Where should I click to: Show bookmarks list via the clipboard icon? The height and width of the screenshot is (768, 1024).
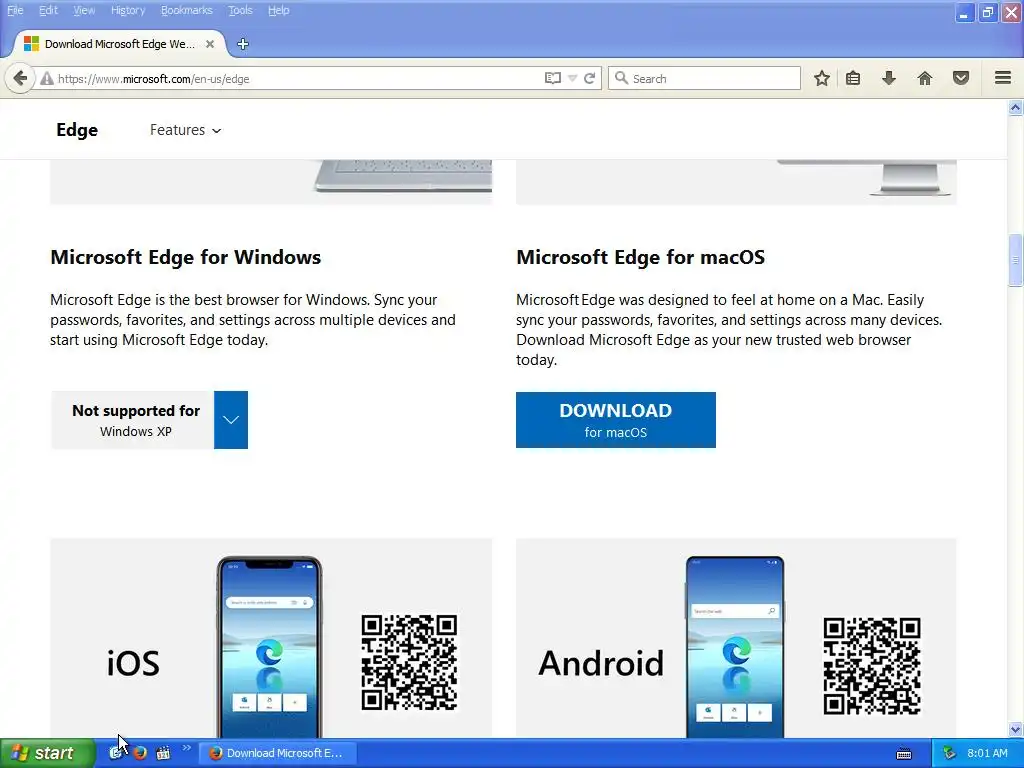pyautogui.click(x=853, y=78)
